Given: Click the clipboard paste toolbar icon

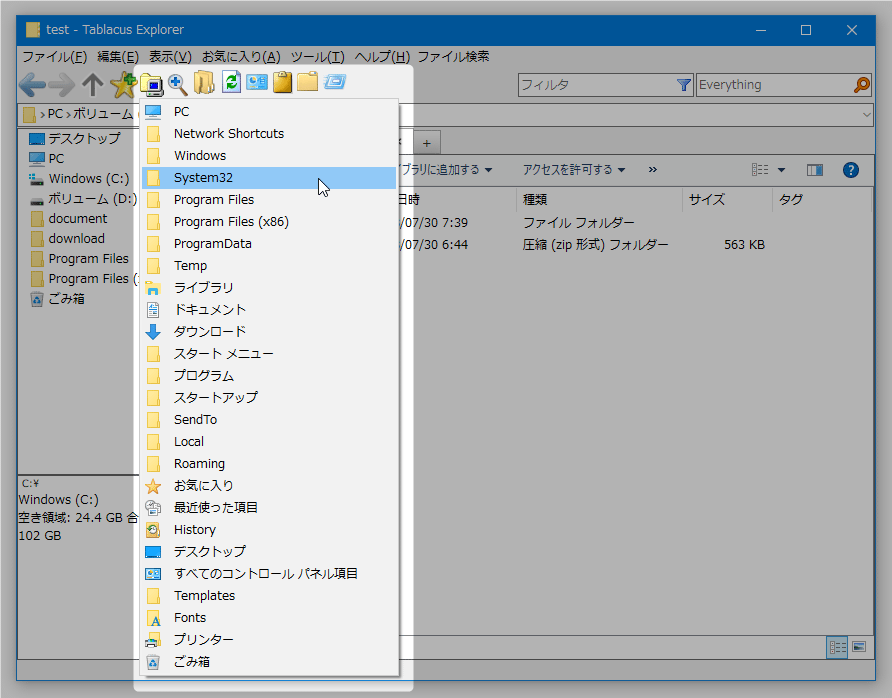Looking at the screenshot, I should pos(282,82).
